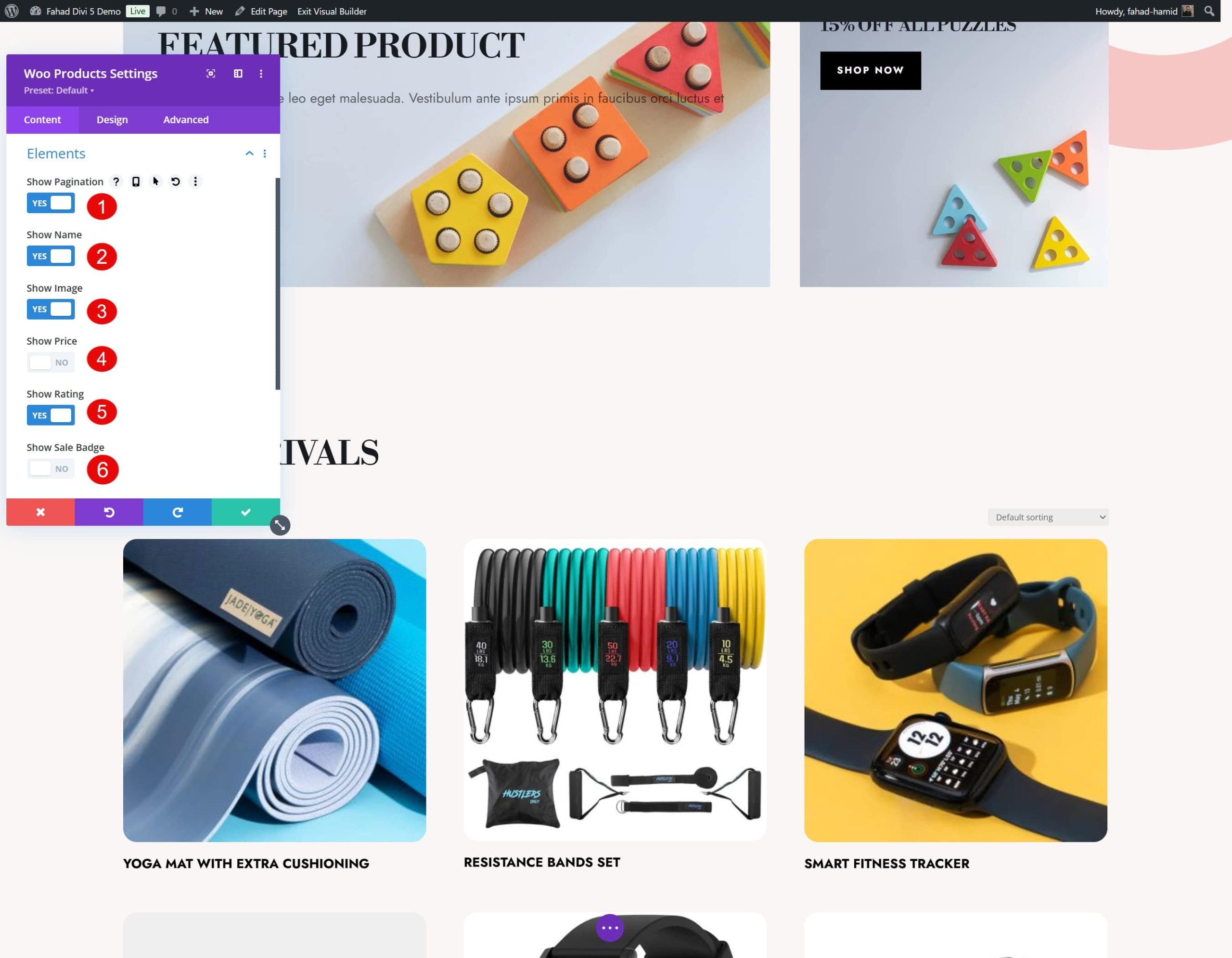Switch to the Advanced tab
This screenshot has height=958, width=1232.
point(185,119)
